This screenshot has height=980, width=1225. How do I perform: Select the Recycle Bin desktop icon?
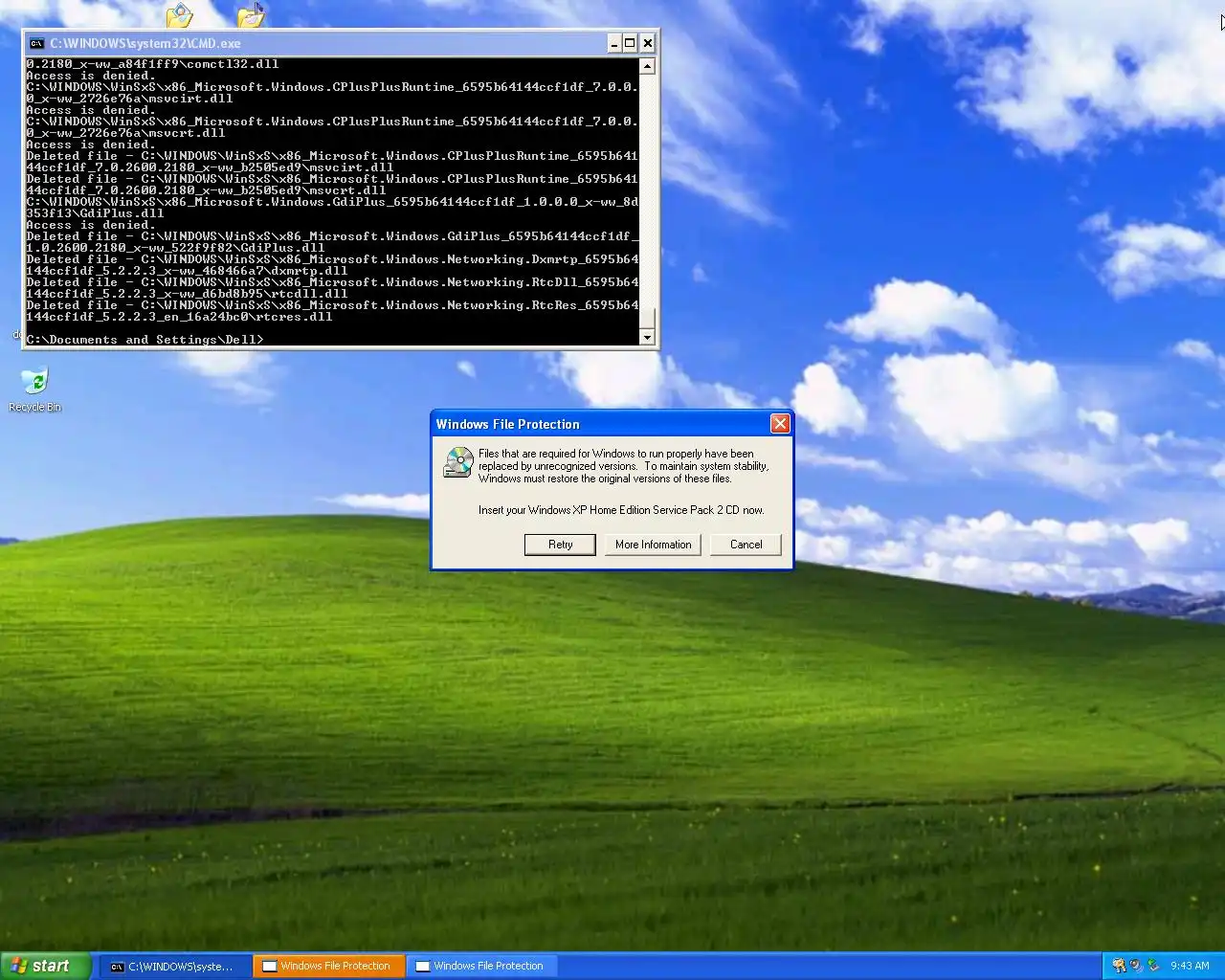click(x=35, y=390)
